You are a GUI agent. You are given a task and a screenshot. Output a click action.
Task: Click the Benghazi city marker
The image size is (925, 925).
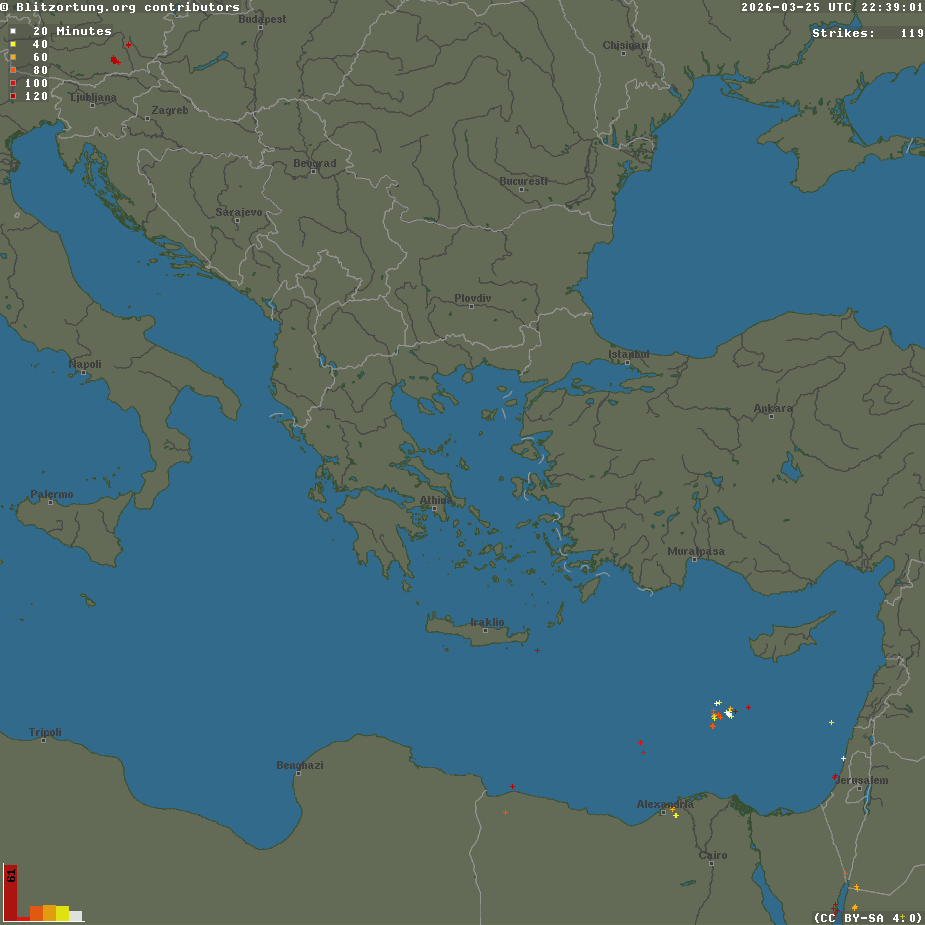click(298, 773)
